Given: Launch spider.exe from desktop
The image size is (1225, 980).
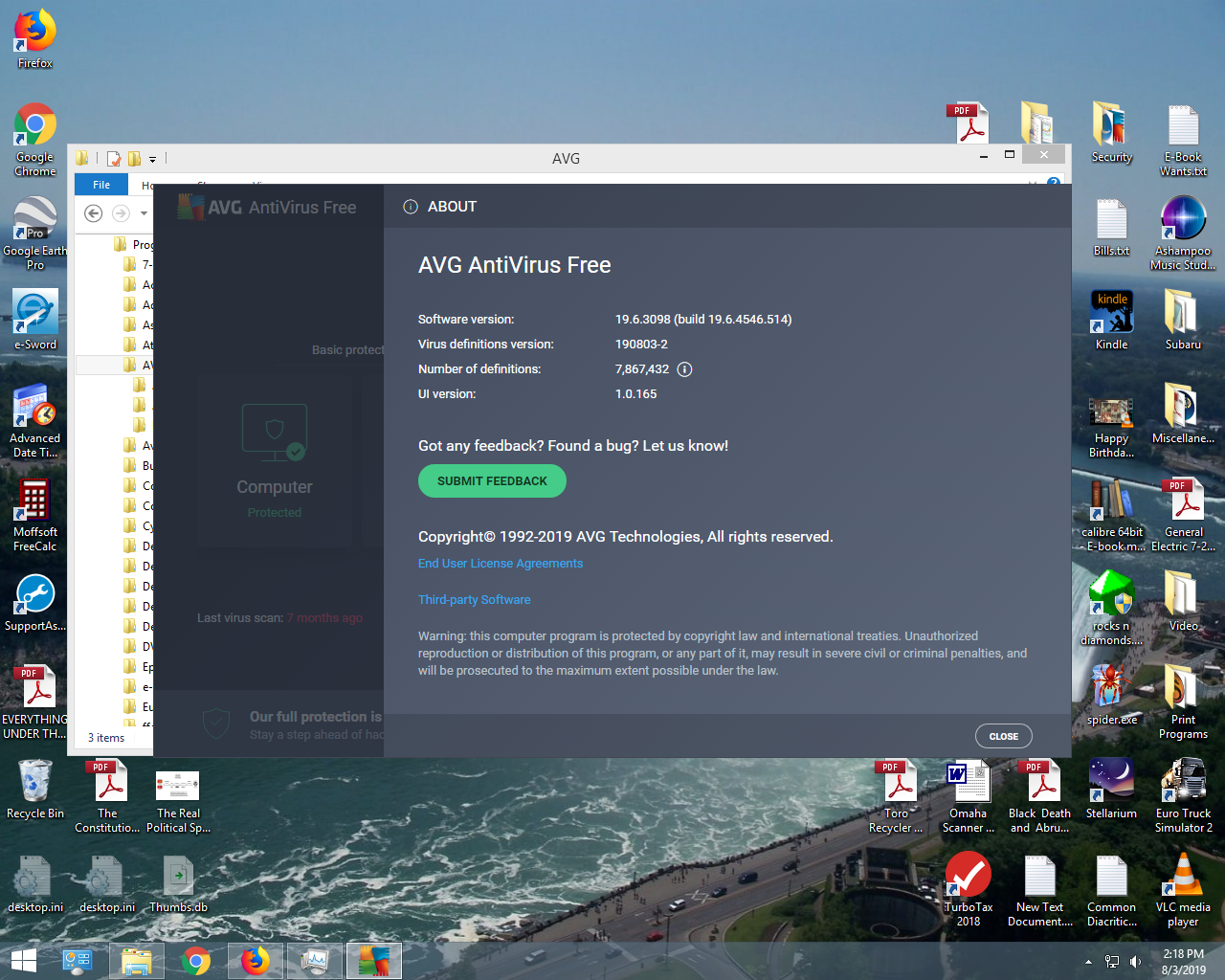Looking at the screenshot, I should (1111, 695).
